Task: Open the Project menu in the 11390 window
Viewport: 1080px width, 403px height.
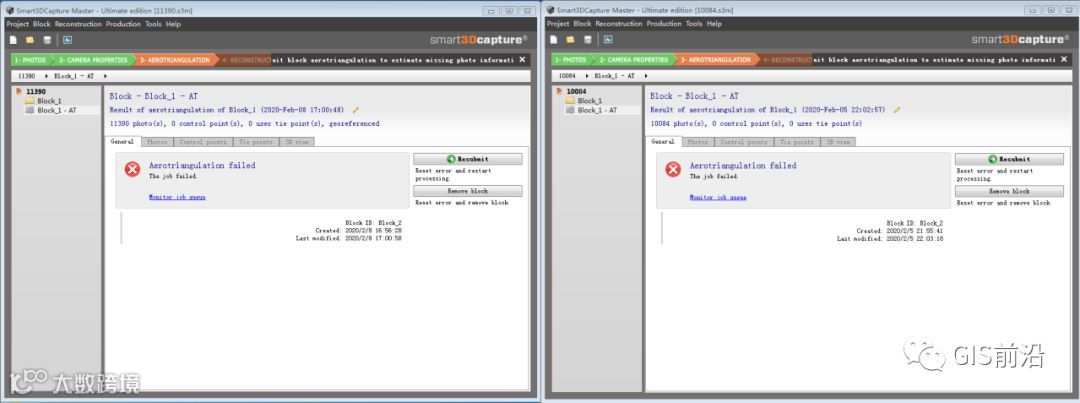Action: [17, 24]
